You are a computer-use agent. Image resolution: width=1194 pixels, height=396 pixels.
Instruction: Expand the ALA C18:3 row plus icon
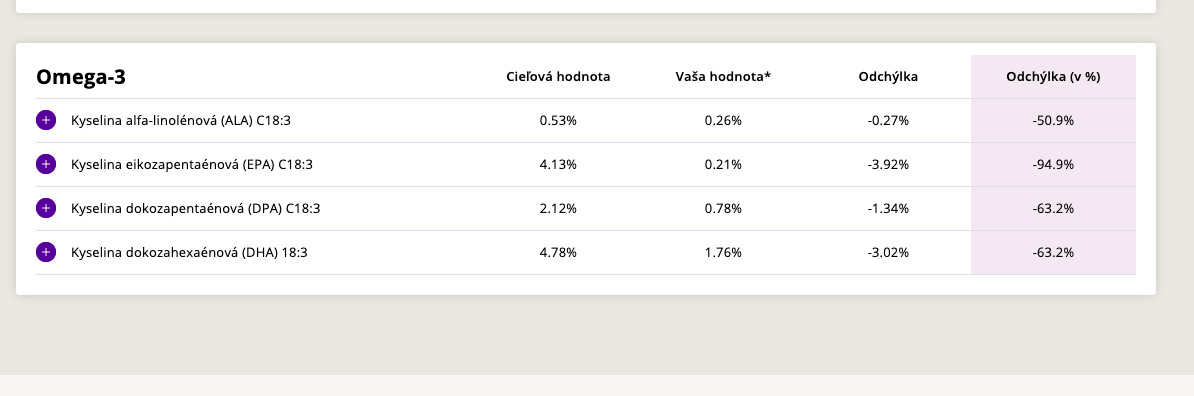click(46, 120)
